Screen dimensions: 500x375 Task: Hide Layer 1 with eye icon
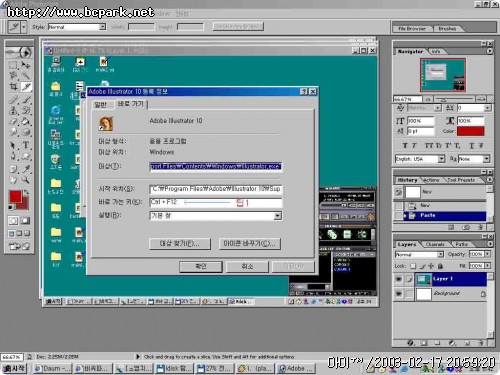[x=399, y=279]
